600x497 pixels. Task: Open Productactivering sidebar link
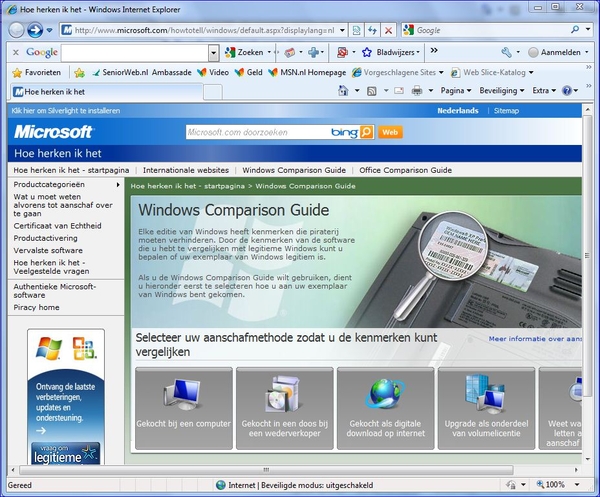(45, 238)
